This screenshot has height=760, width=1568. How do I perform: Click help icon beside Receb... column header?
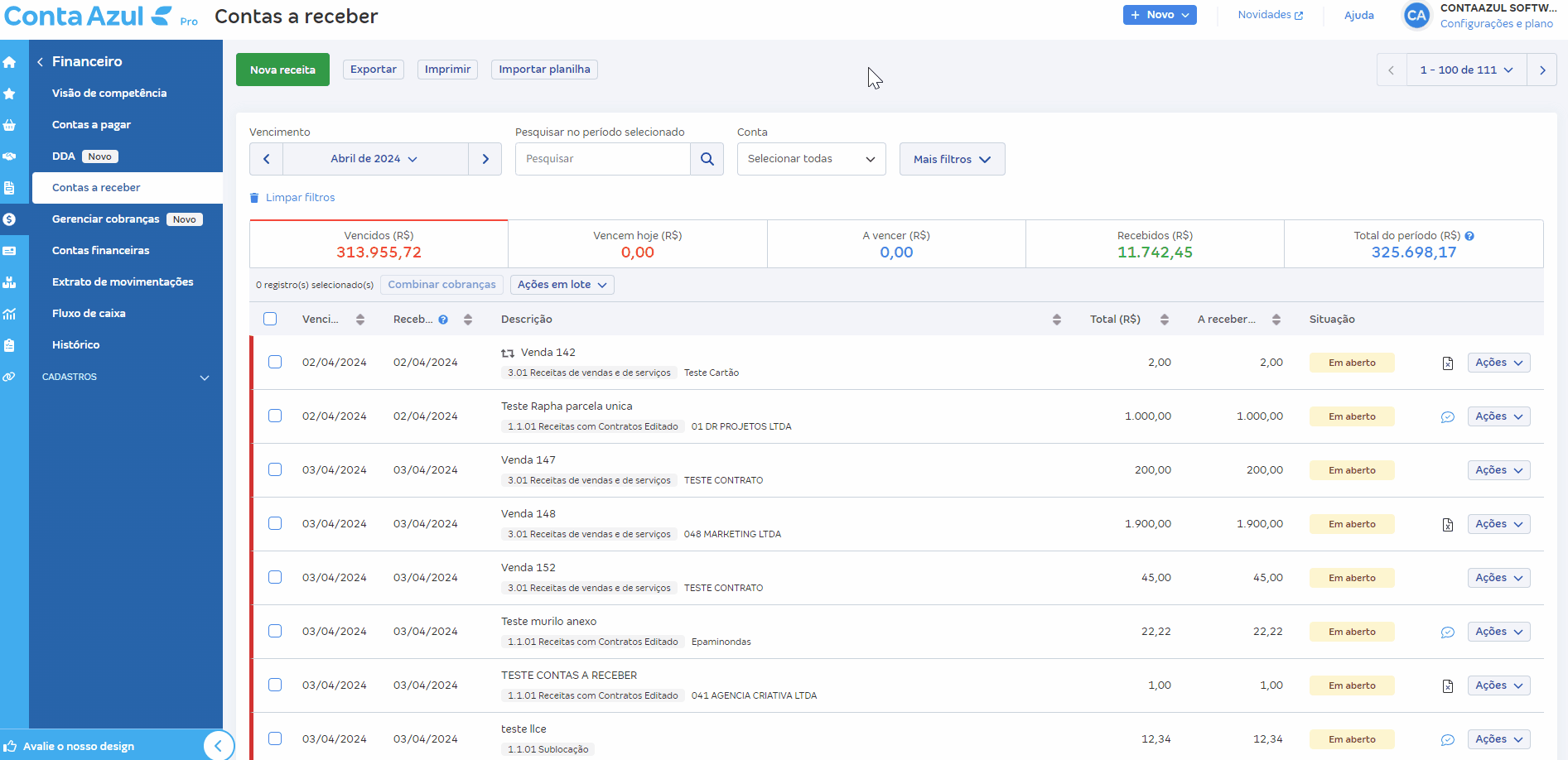click(x=443, y=320)
